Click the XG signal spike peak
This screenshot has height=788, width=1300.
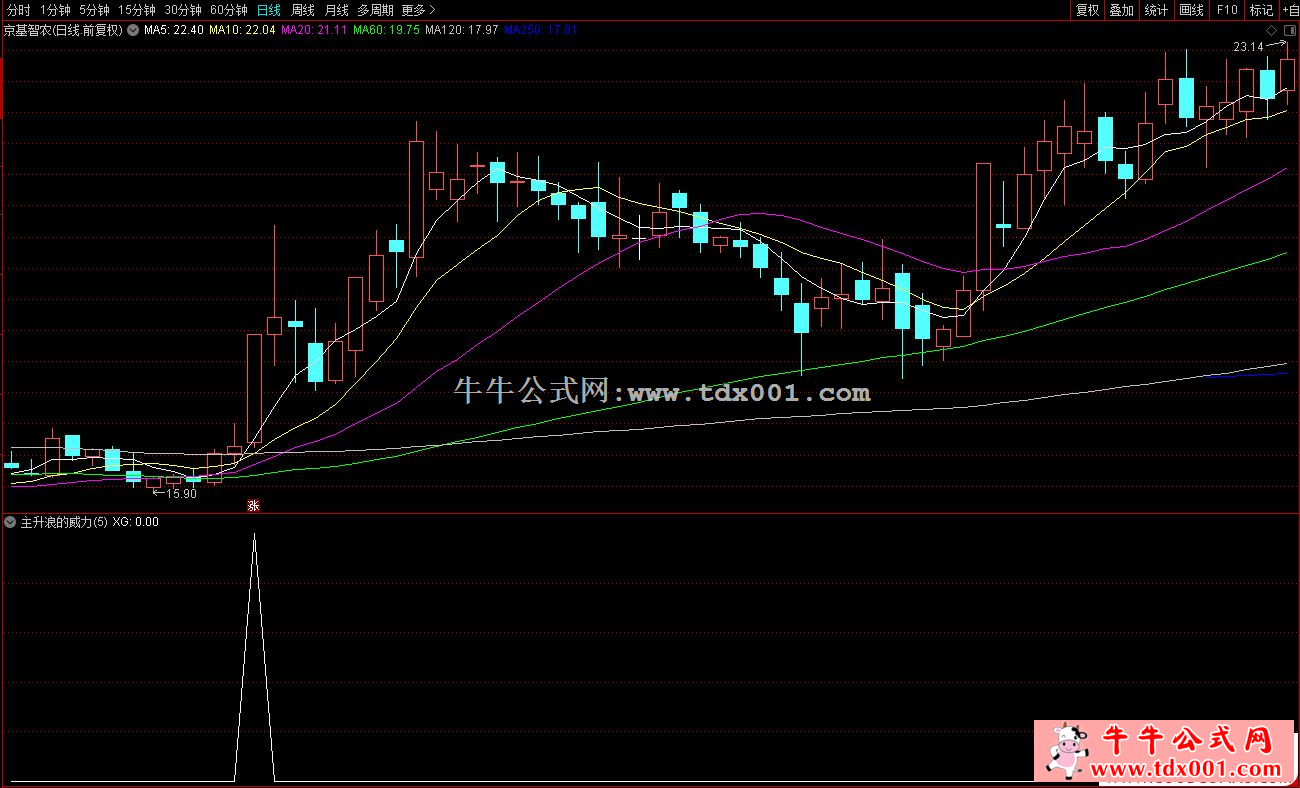pyautogui.click(x=254, y=535)
